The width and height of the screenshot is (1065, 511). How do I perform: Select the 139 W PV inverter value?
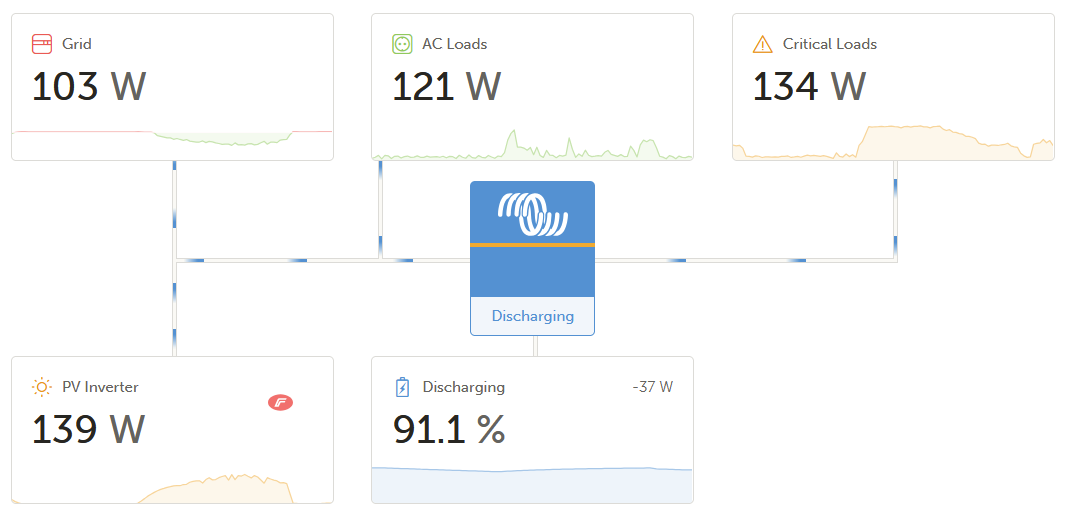point(89,429)
